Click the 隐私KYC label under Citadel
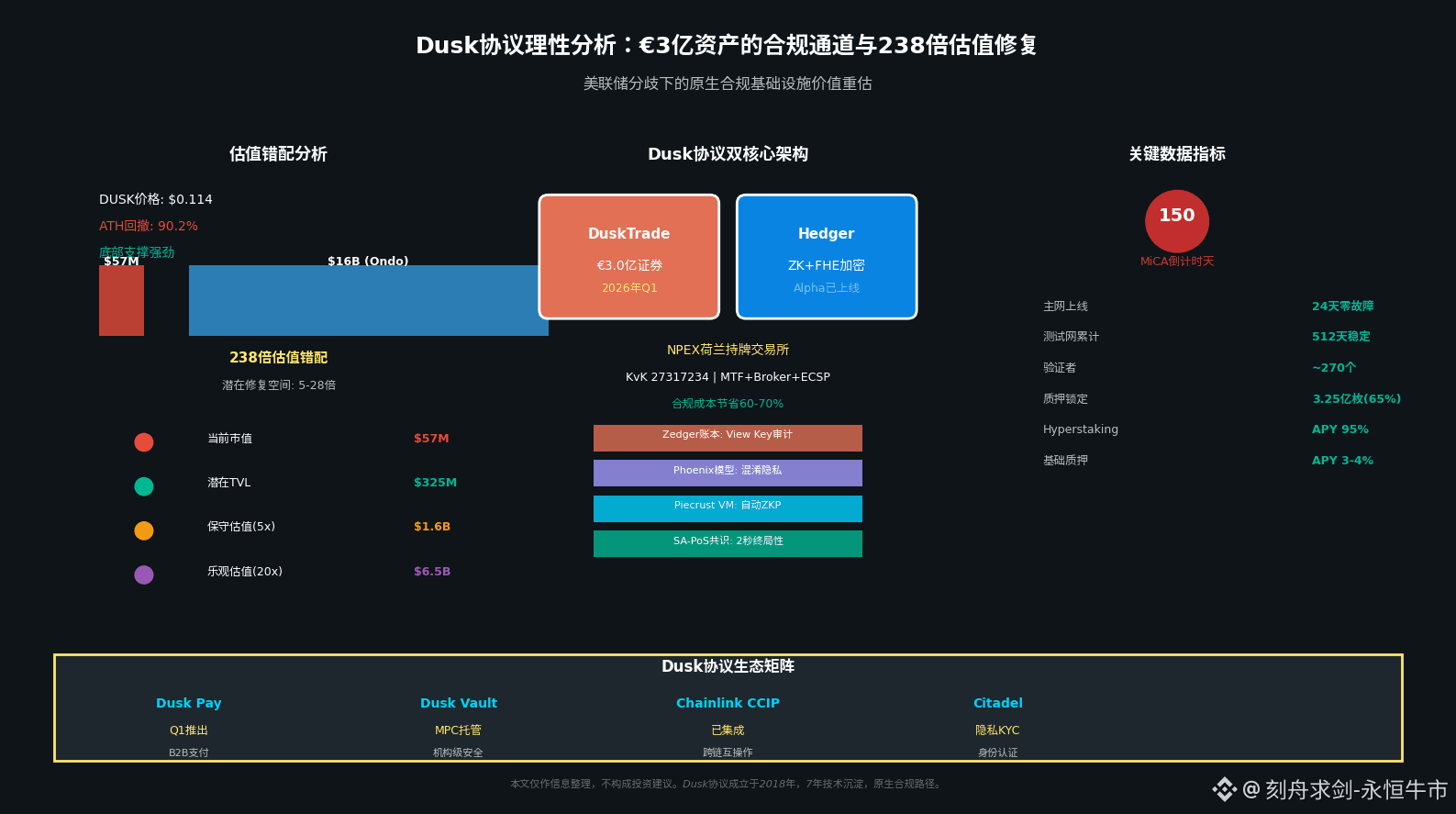 (x=997, y=730)
